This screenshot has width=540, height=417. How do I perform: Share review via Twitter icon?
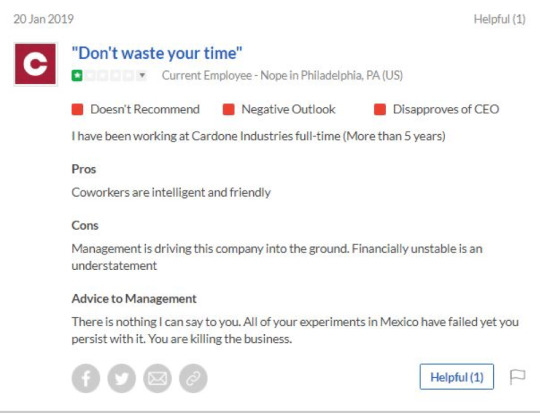pos(122,378)
